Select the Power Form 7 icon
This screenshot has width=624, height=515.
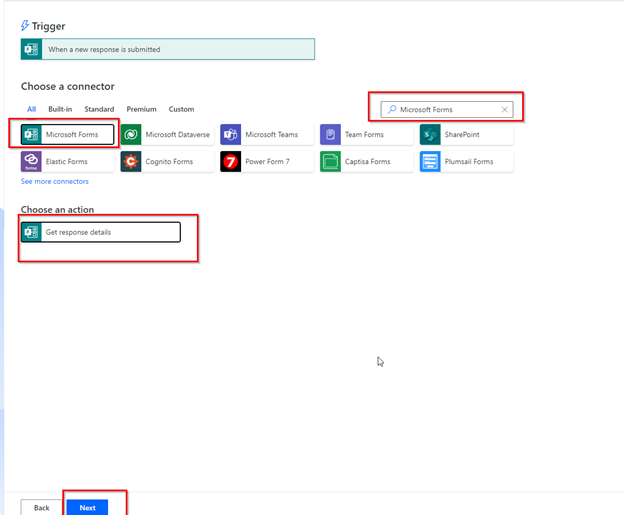coord(230,162)
